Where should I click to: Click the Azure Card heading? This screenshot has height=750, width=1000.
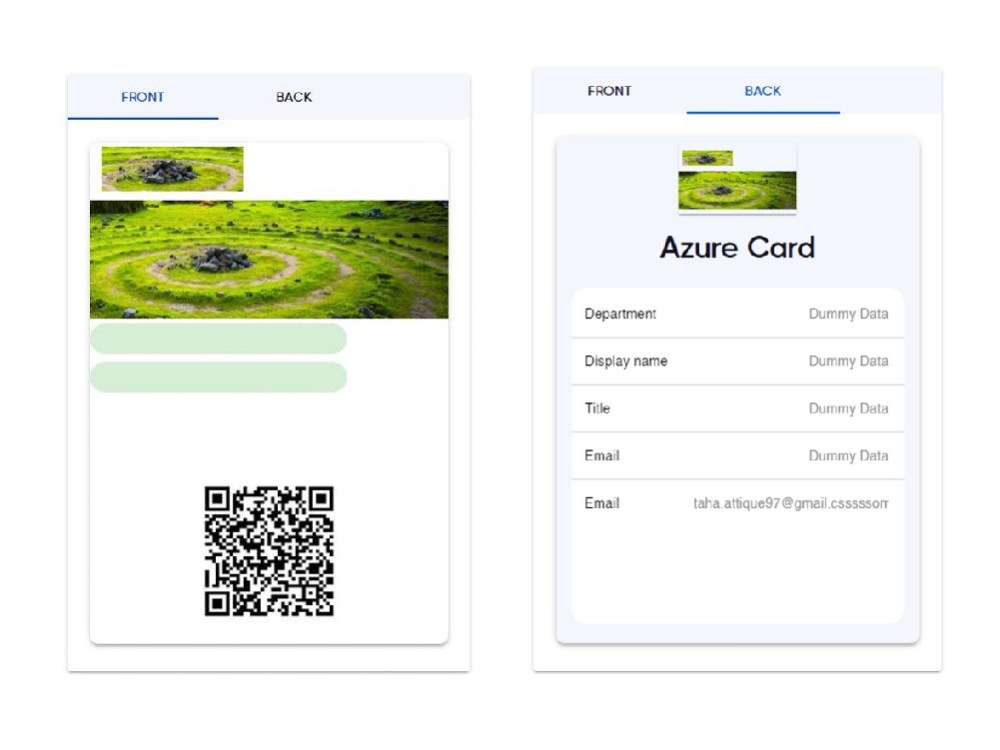[737, 247]
